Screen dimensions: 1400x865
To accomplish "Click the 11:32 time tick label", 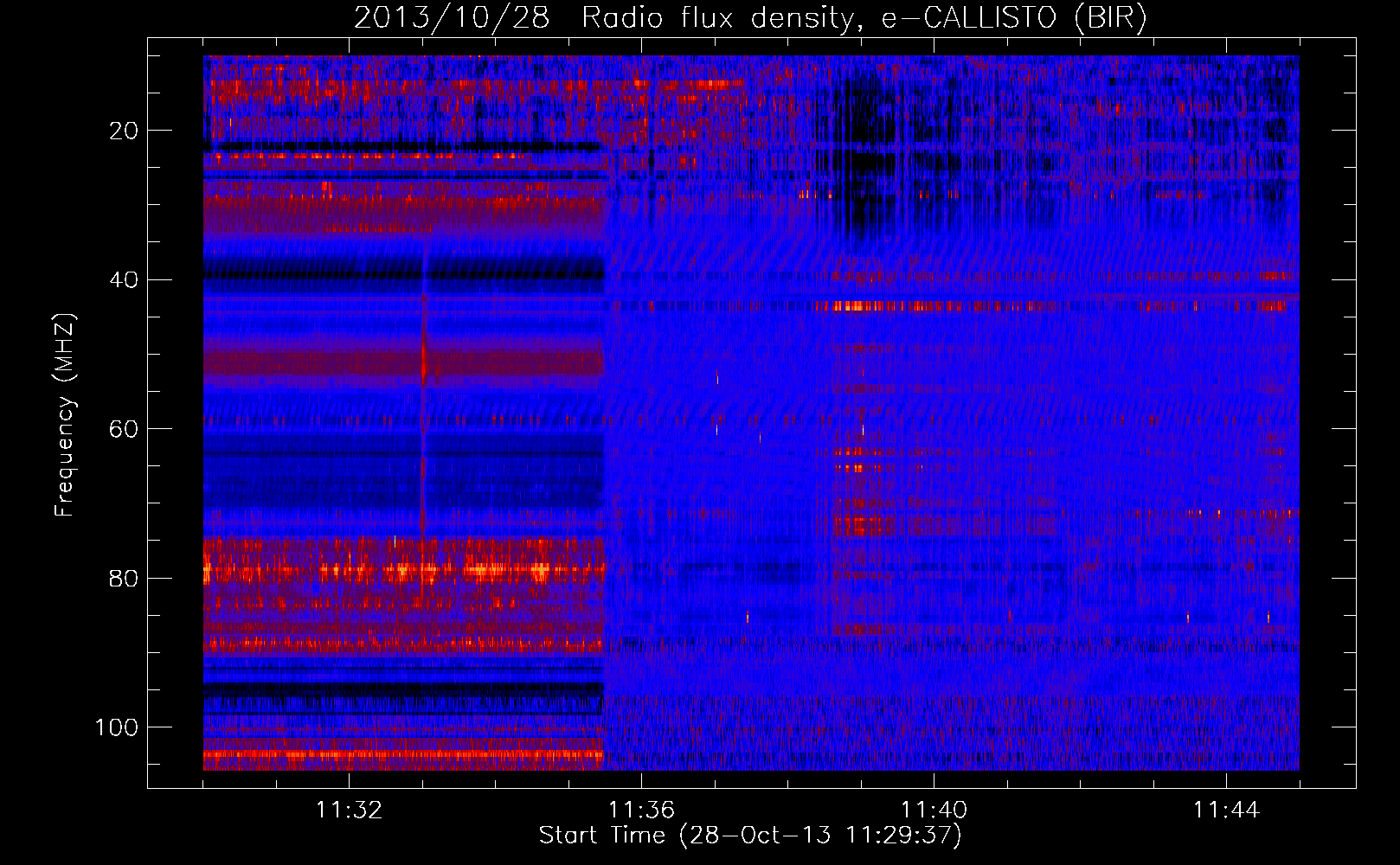I will coord(349,811).
